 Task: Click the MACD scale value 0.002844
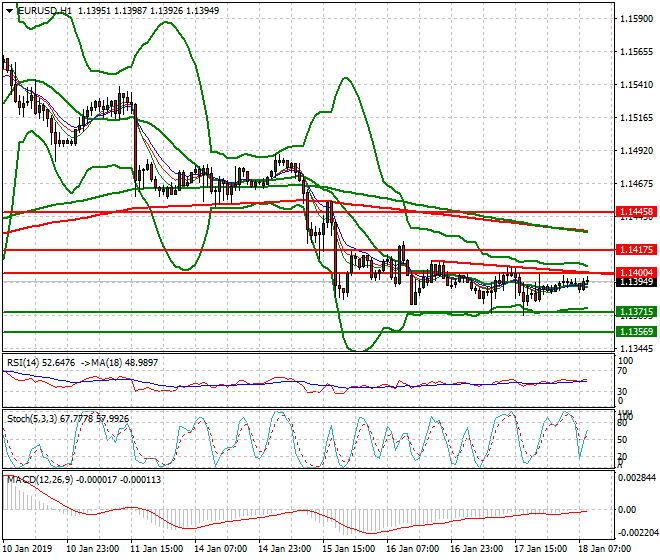(637, 477)
